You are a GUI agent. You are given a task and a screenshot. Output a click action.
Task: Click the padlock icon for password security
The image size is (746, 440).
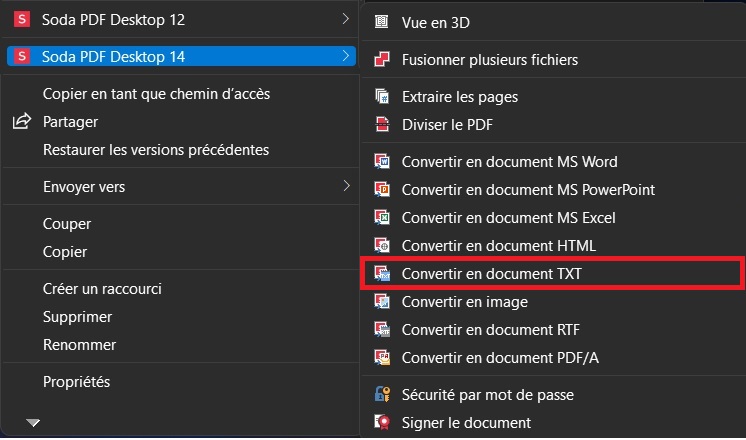click(382, 394)
